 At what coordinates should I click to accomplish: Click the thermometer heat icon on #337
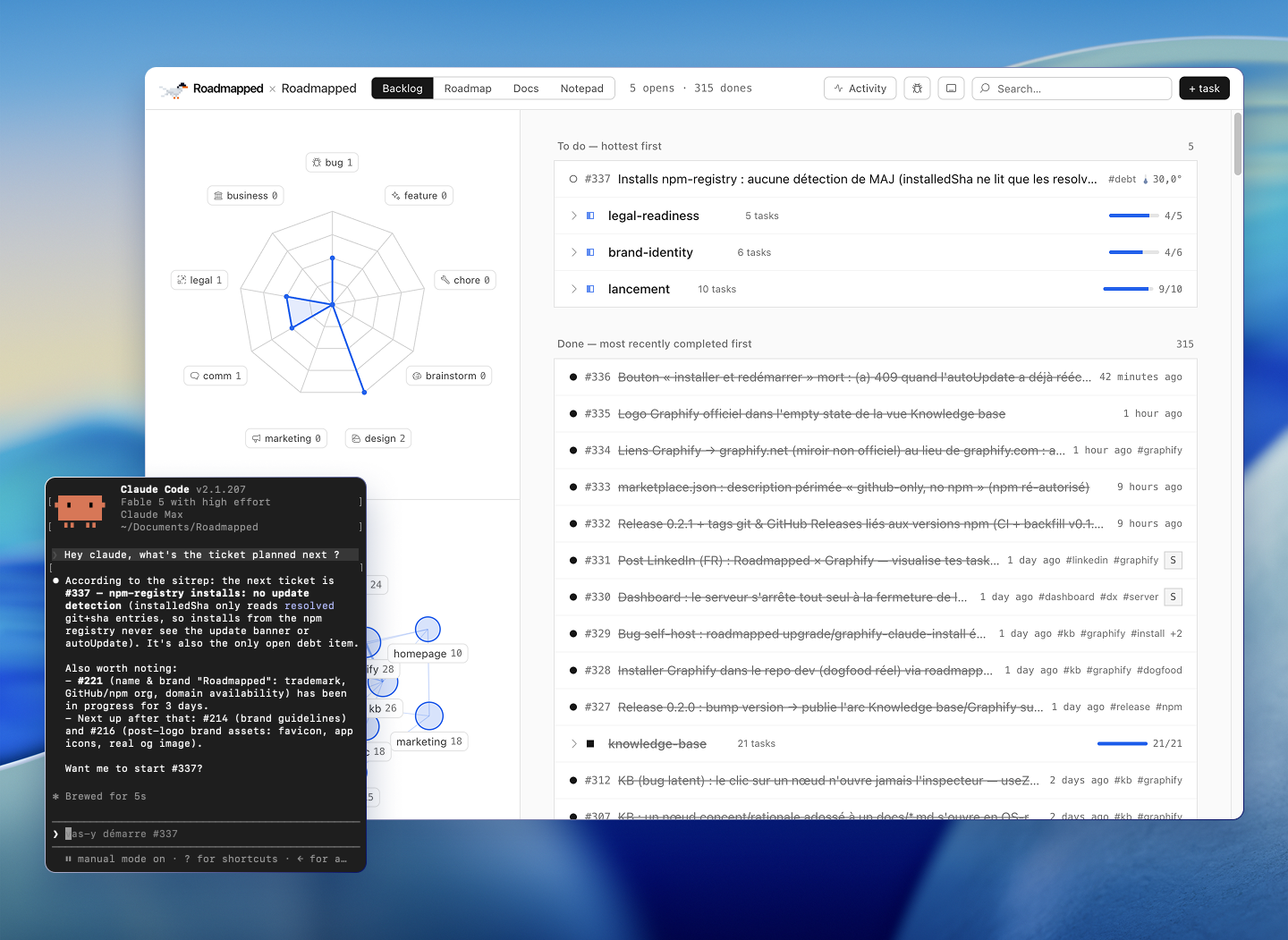(1145, 180)
